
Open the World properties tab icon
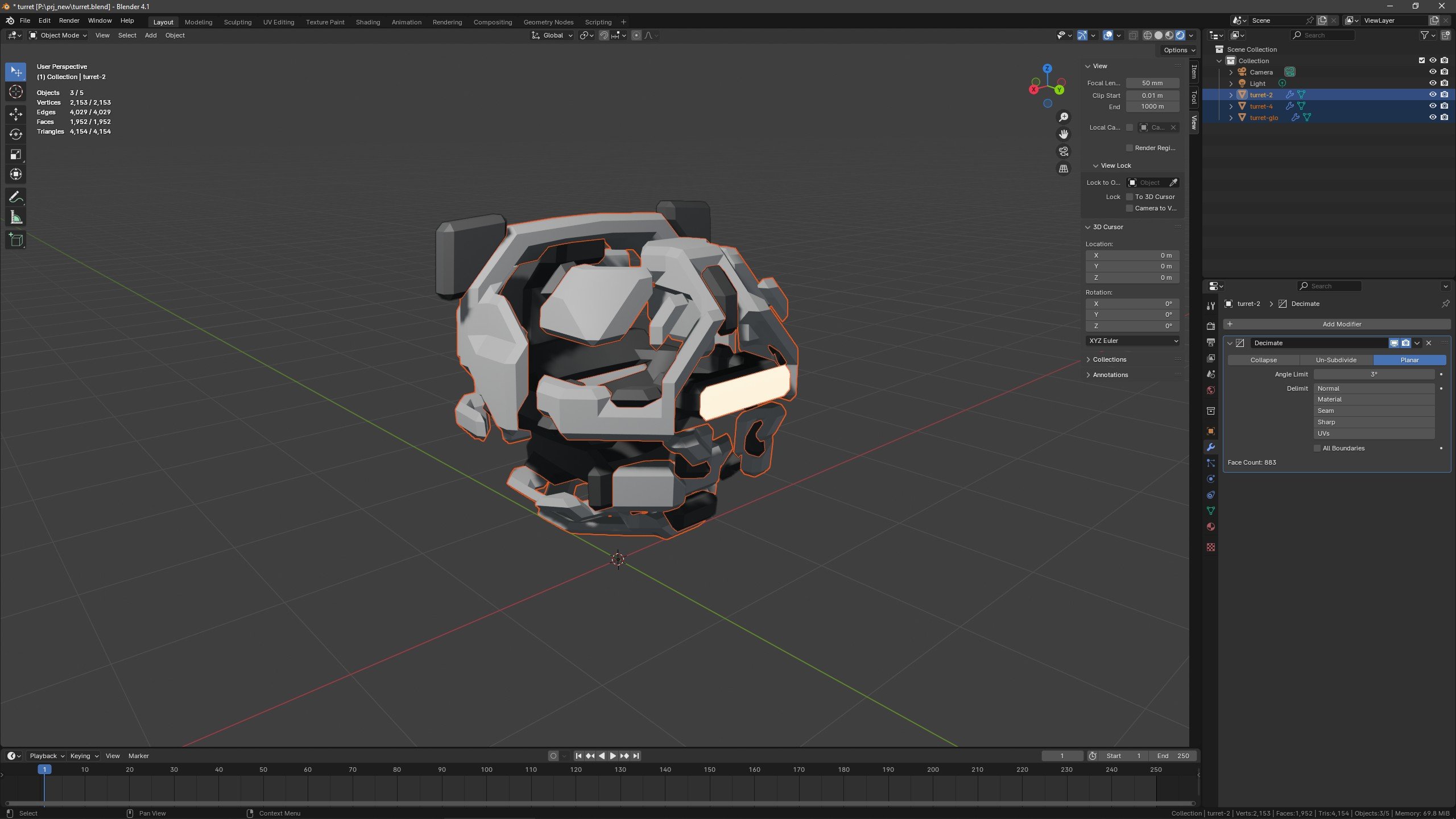pyautogui.click(x=1211, y=390)
